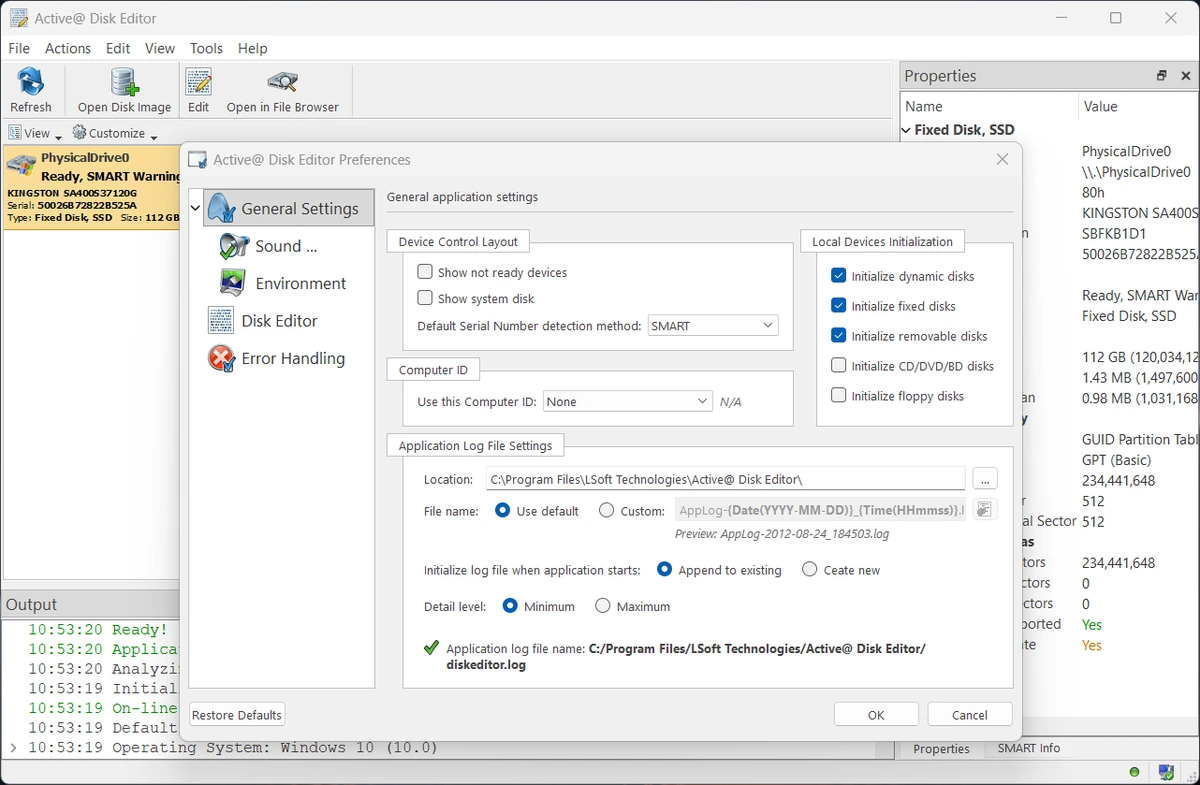Open the Actions menu
The image size is (1200, 785).
(x=68, y=48)
